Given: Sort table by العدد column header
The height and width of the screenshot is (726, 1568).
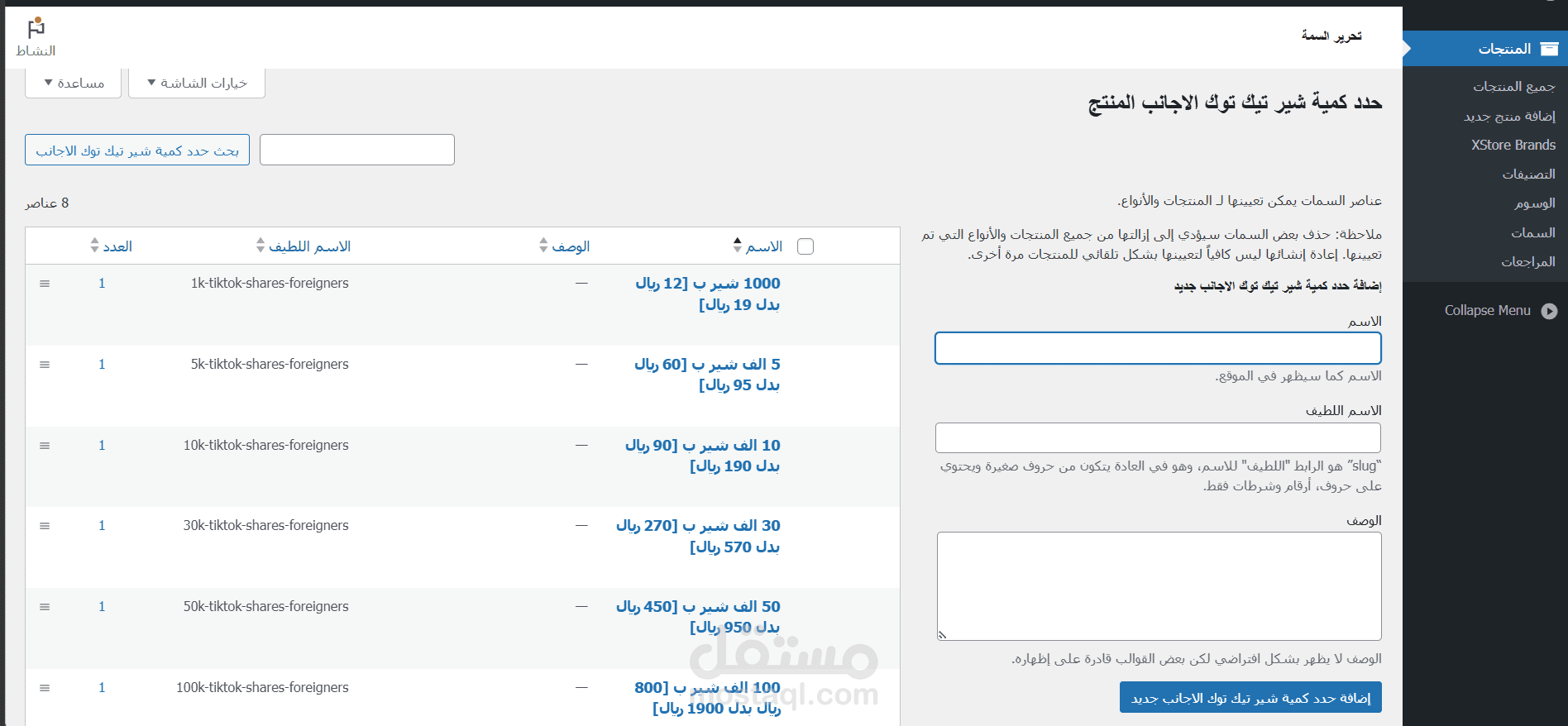Looking at the screenshot, I should click(117, 246).
